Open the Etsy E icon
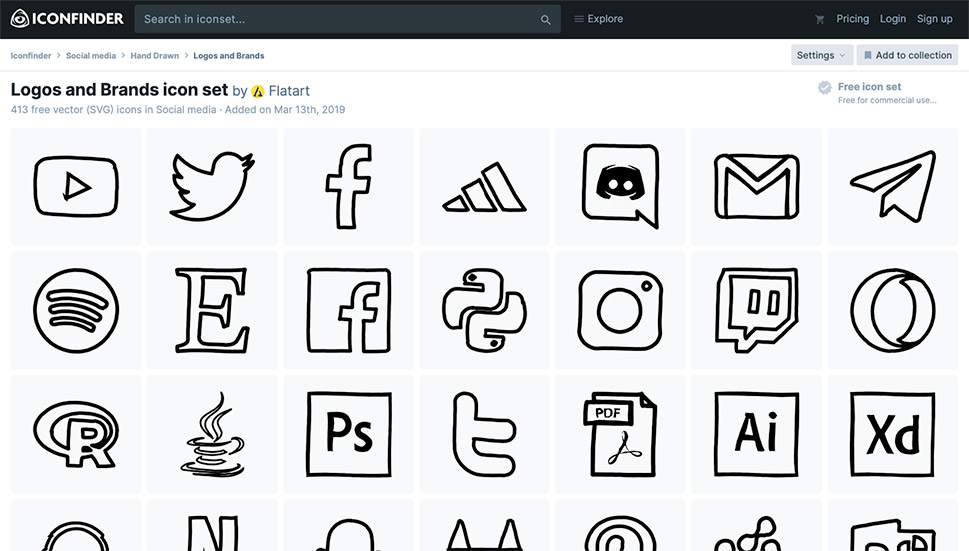The image size is (969, 551). click(x=212, y=310)
